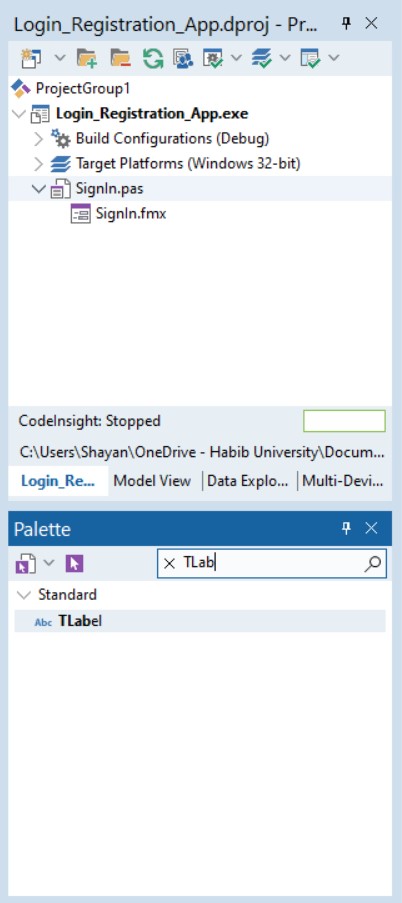
Task: Click the Build Groups gear icon
Action: point(213,58)
